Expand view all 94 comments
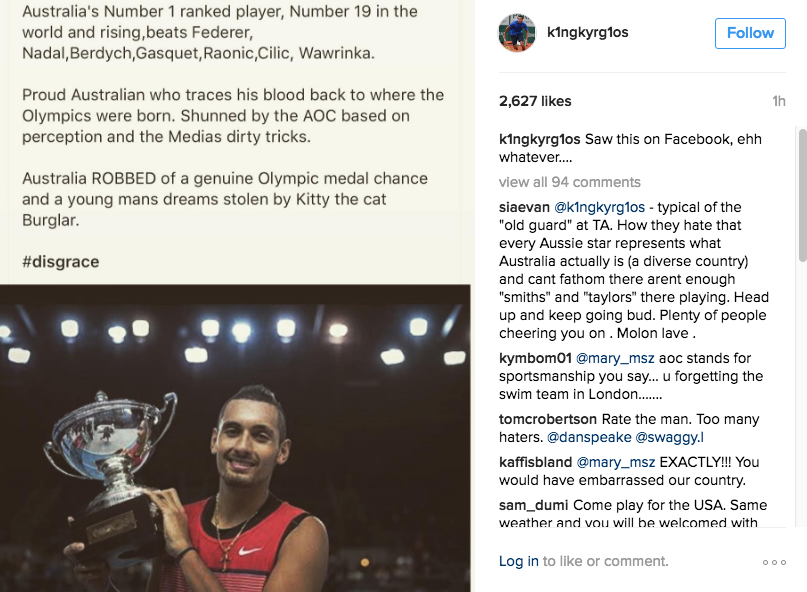807x592 pixels. coord(569,182)
